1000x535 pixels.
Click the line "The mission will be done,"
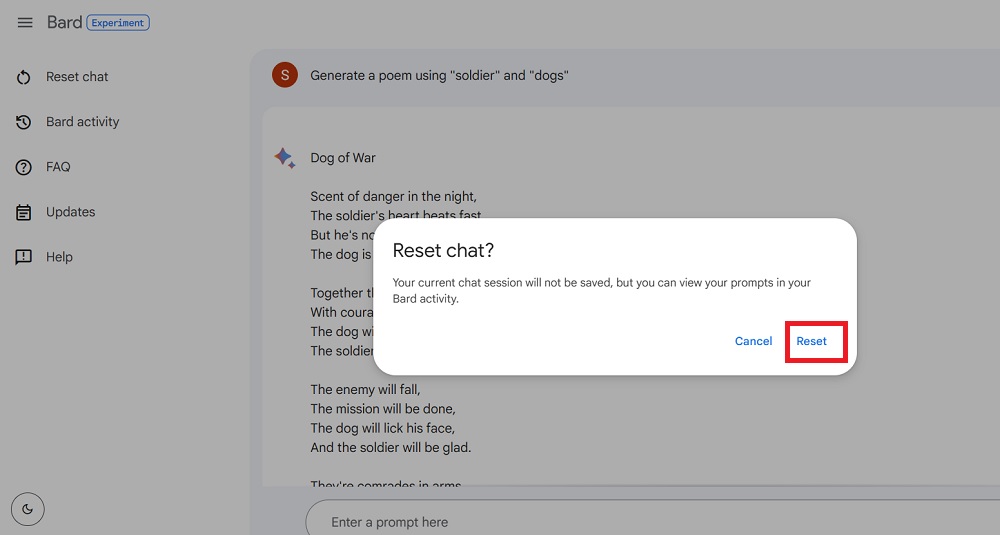pos(383,409)
